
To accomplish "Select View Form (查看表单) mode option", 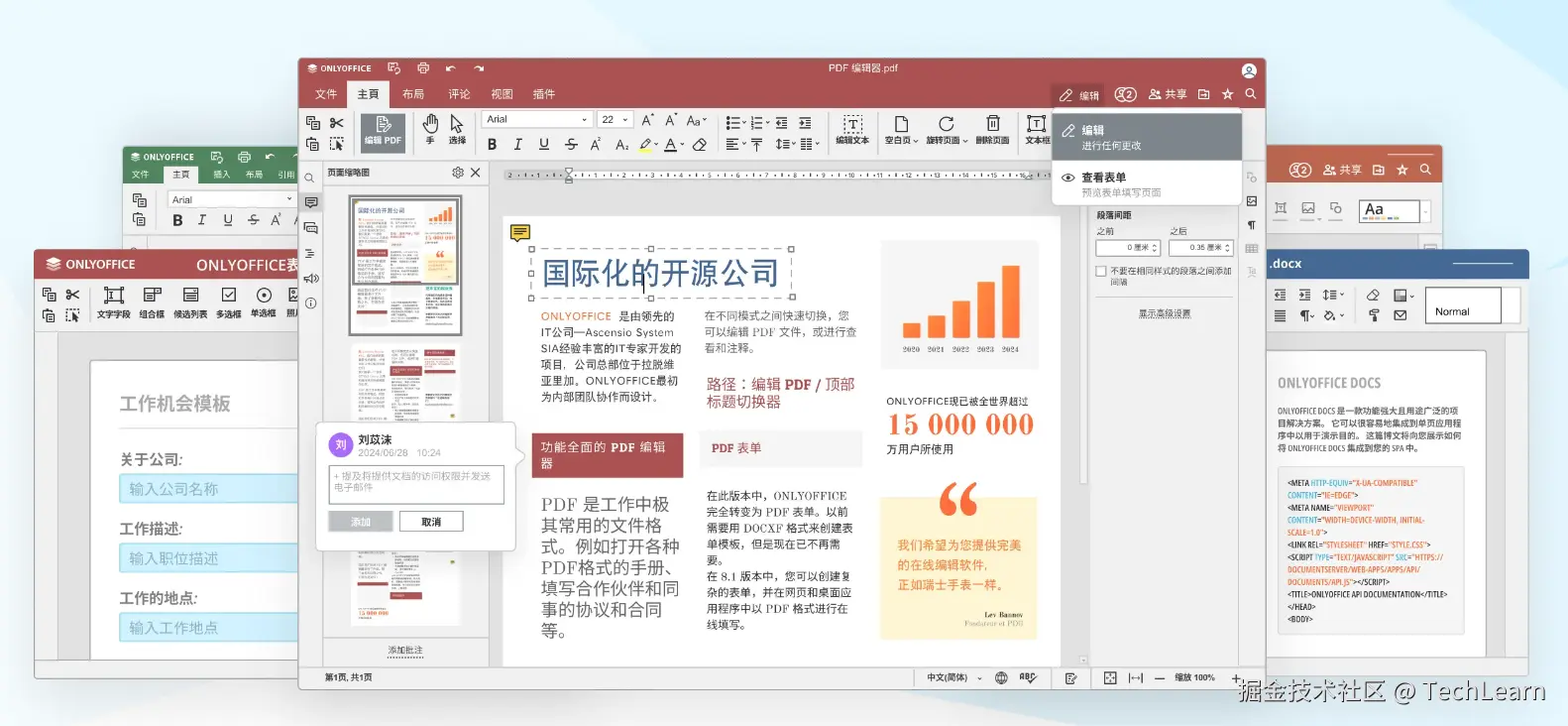I will pyautogui.click(x=1147, y=183).
